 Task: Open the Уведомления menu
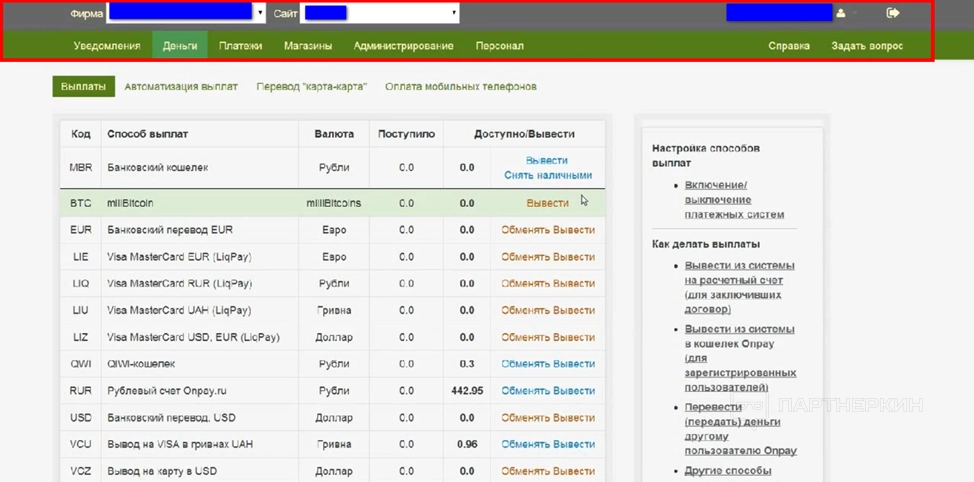pyautogui.click(x=107, y=46)
